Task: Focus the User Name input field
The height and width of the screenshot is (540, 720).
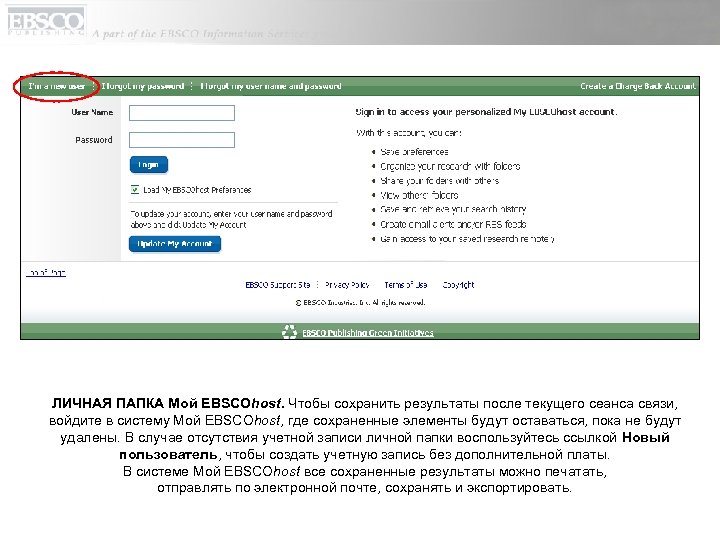Action: click(x=182, y=113)
